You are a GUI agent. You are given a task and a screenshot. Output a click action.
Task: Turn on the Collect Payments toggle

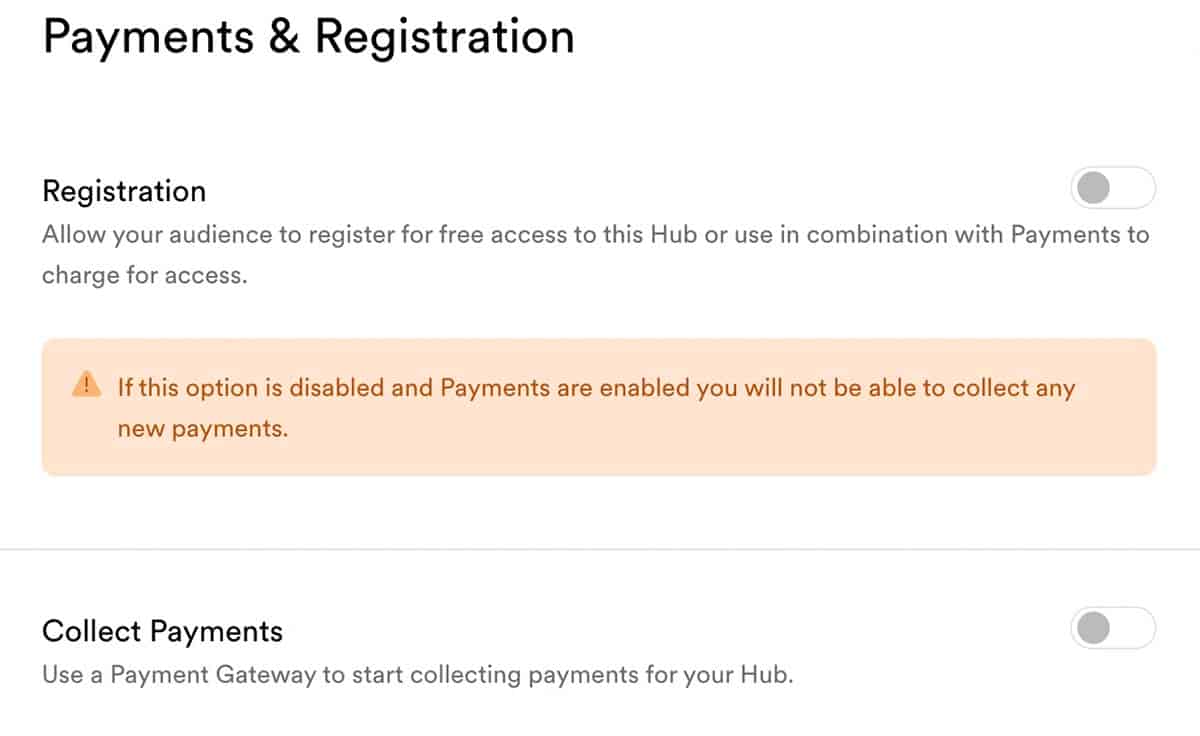[1113, 628]
